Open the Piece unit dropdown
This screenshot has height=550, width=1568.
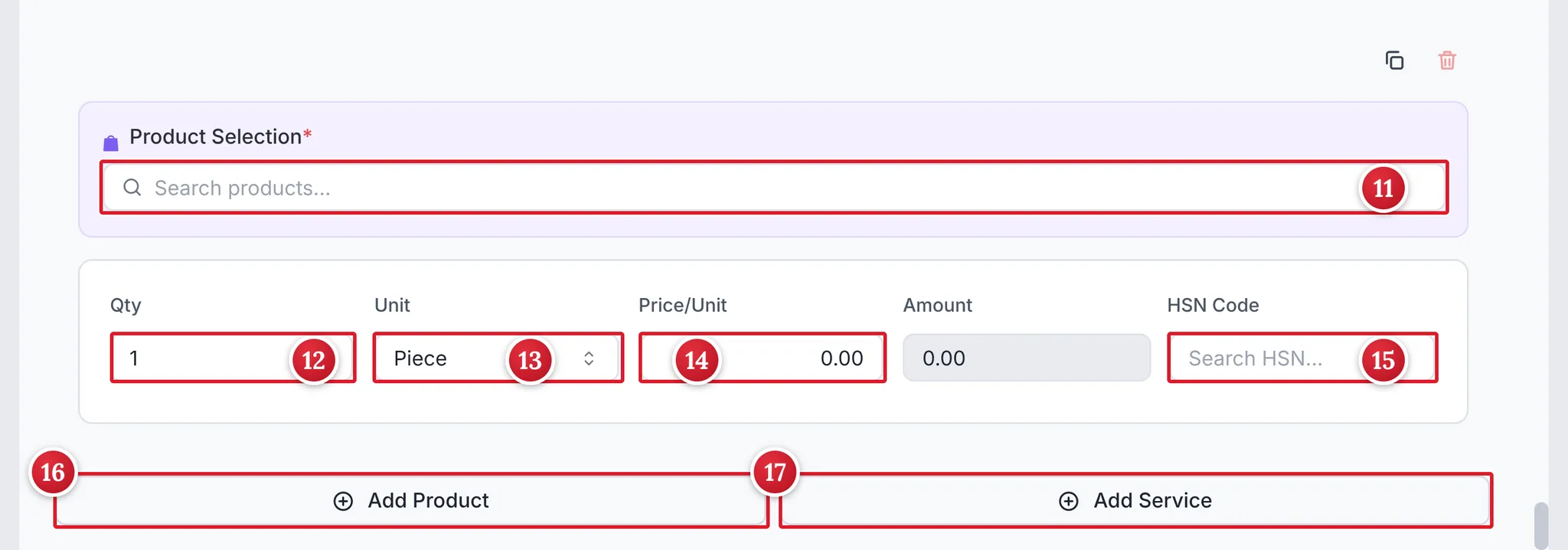498,358
